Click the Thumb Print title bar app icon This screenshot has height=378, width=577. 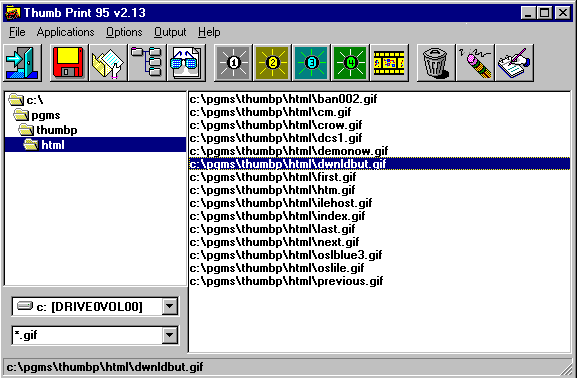[13, 13]
